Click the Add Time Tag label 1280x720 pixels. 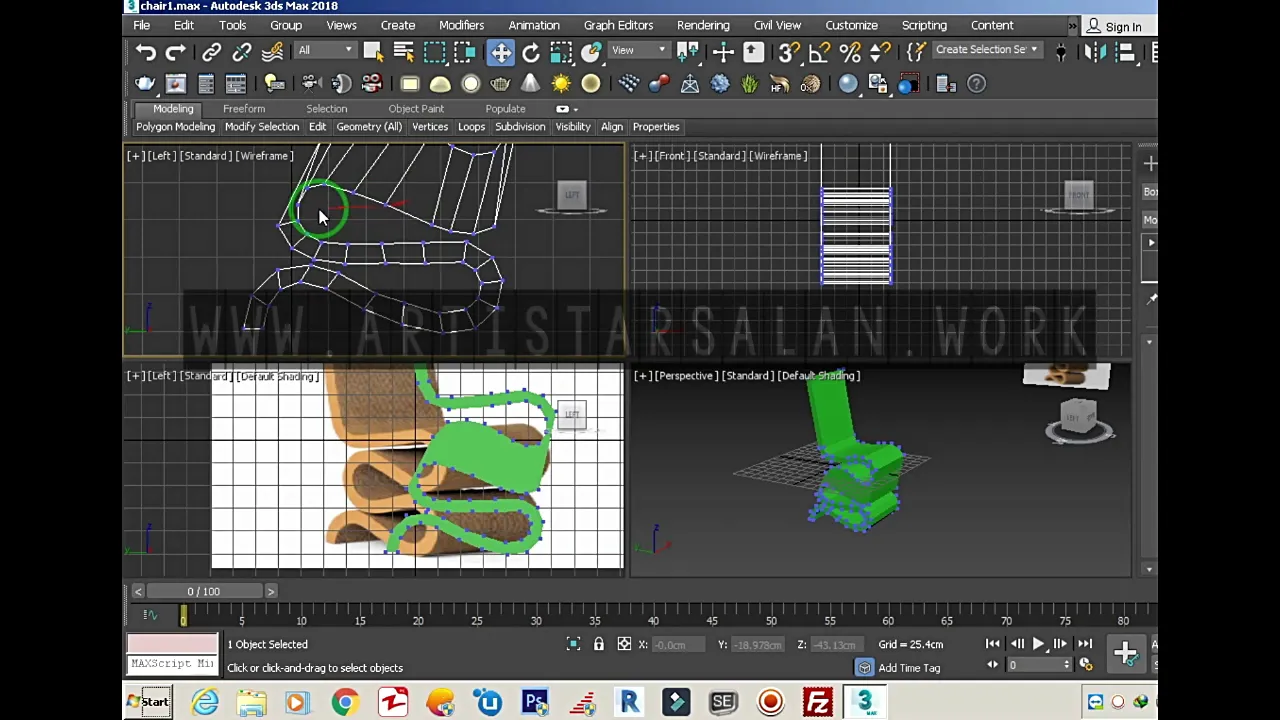909,668
